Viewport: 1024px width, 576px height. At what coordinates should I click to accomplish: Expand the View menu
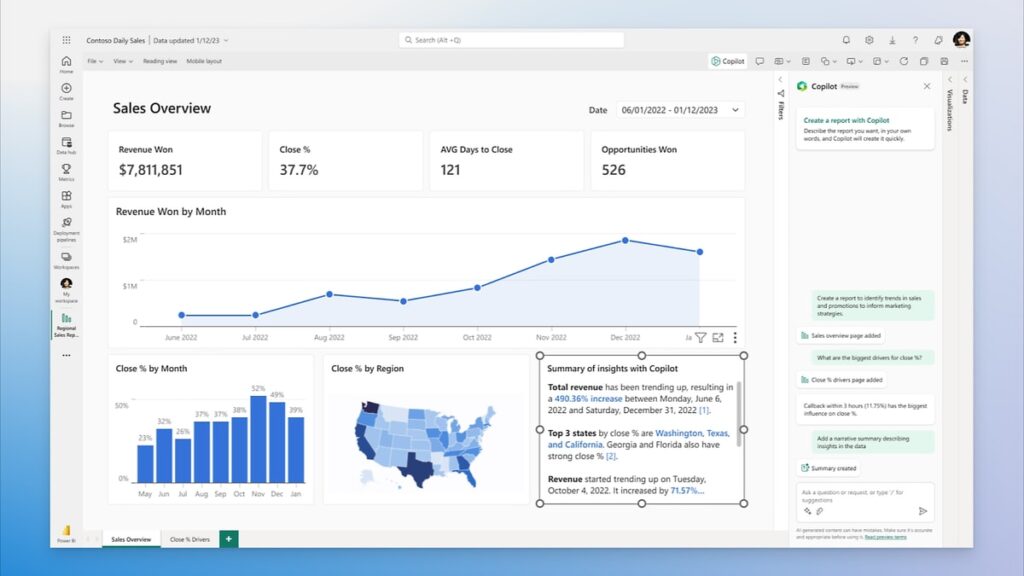click(x=123, y=61)
